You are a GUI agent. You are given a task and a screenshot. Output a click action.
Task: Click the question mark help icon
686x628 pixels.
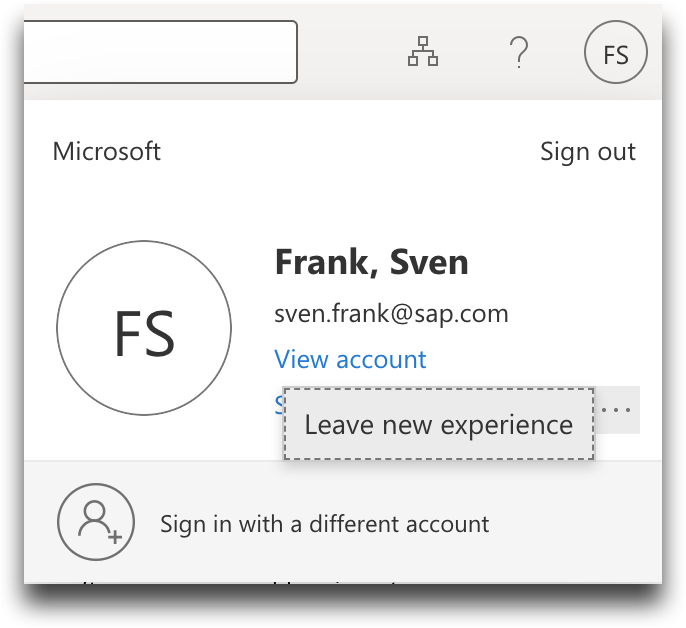pyautogui.click(x=518, y=52)
